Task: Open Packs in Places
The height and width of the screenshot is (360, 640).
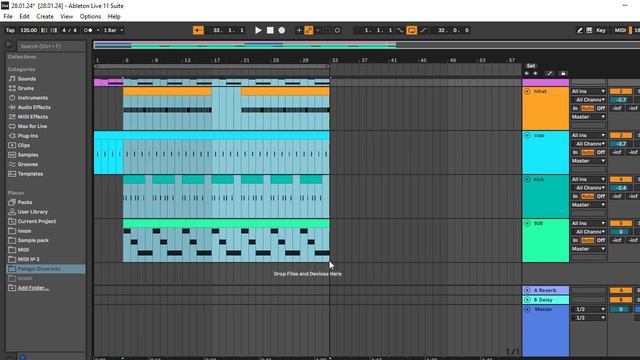Action: (x=24, y=202)
